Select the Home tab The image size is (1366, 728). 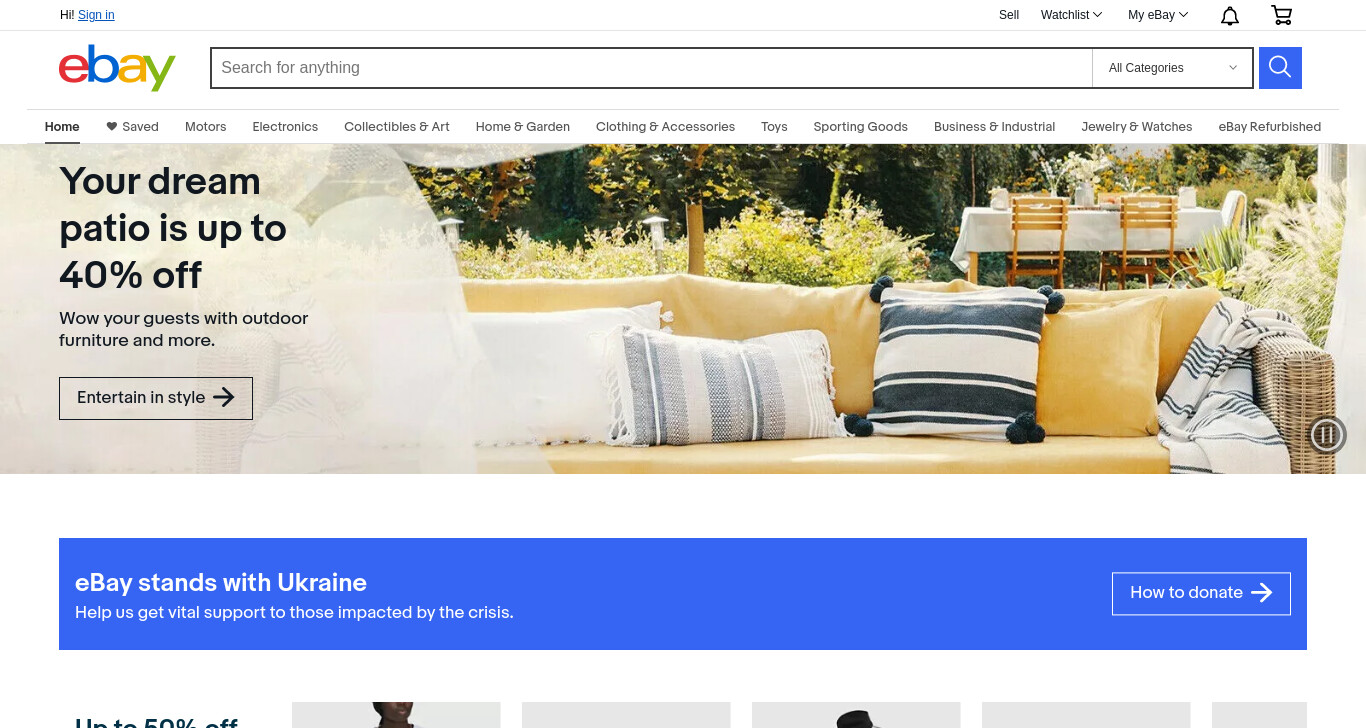(62, 127)
